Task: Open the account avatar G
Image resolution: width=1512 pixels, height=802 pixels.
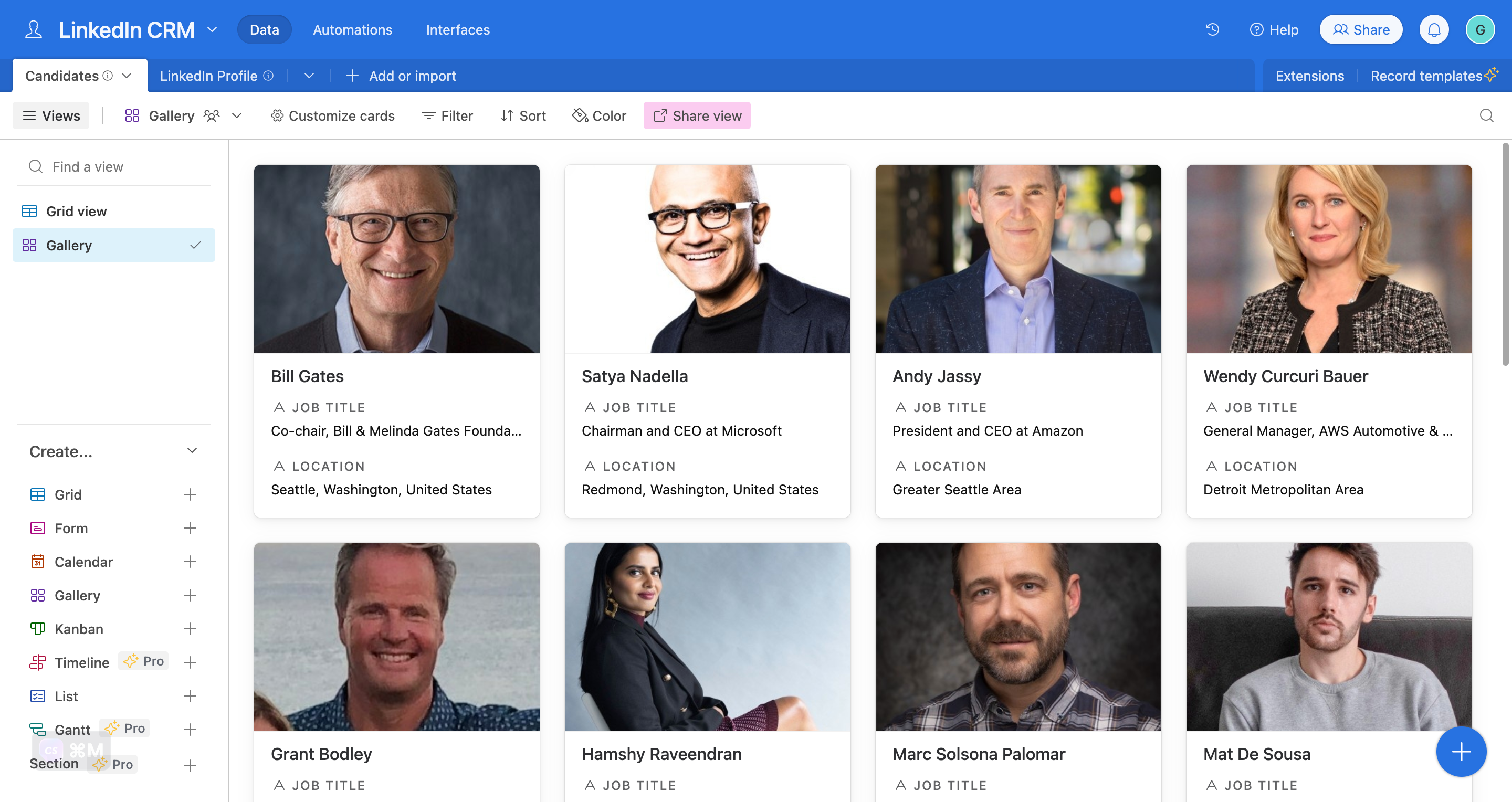Action: 1480,29
